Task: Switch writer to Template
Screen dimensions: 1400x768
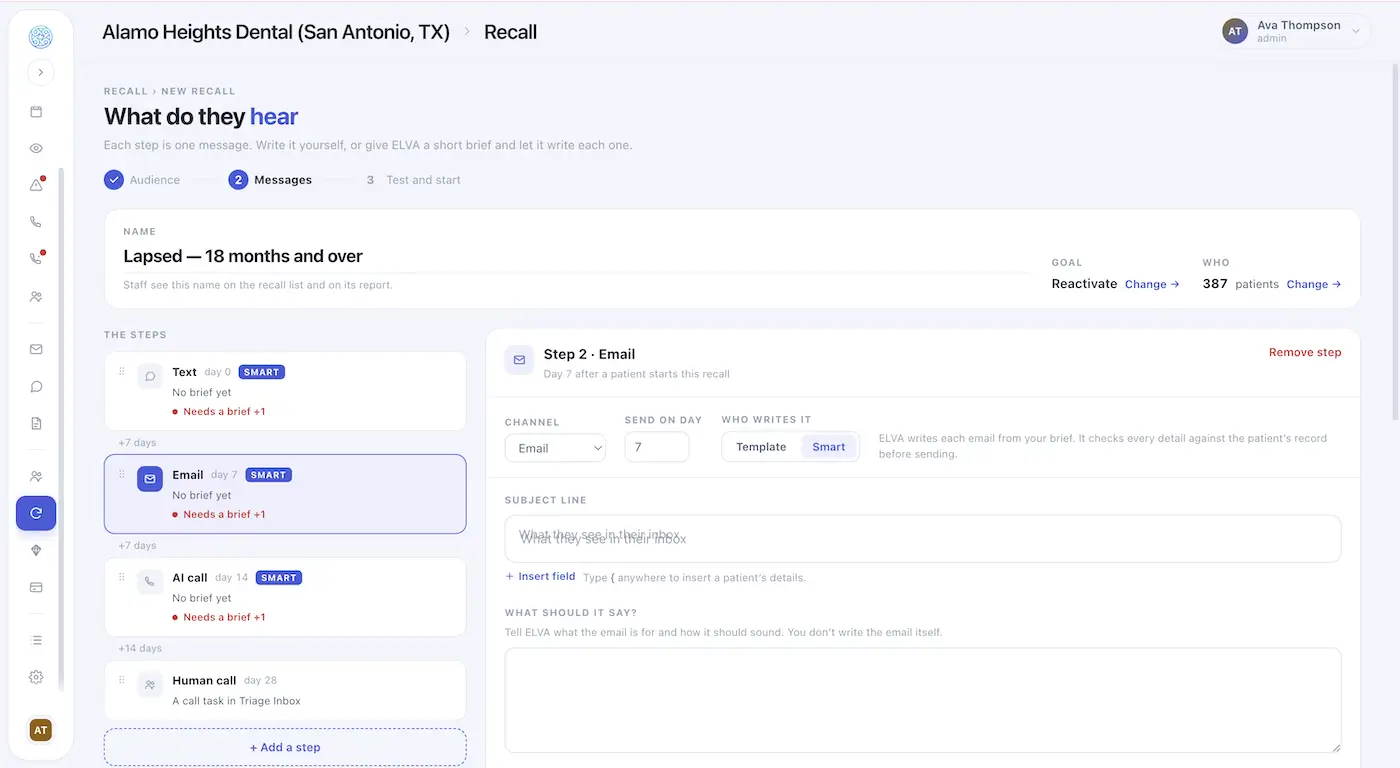Action: click(761, 447)
